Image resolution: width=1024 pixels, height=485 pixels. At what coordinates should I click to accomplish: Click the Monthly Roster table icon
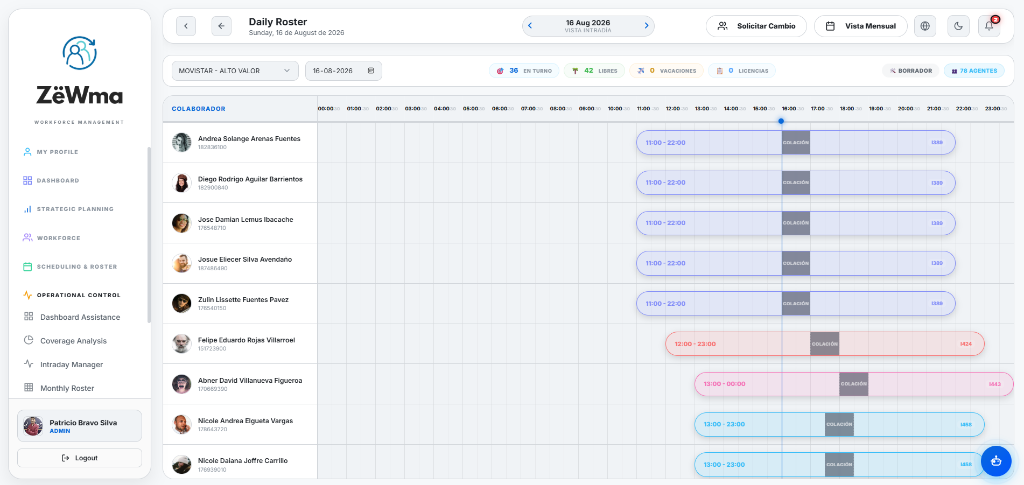[29, 388]
